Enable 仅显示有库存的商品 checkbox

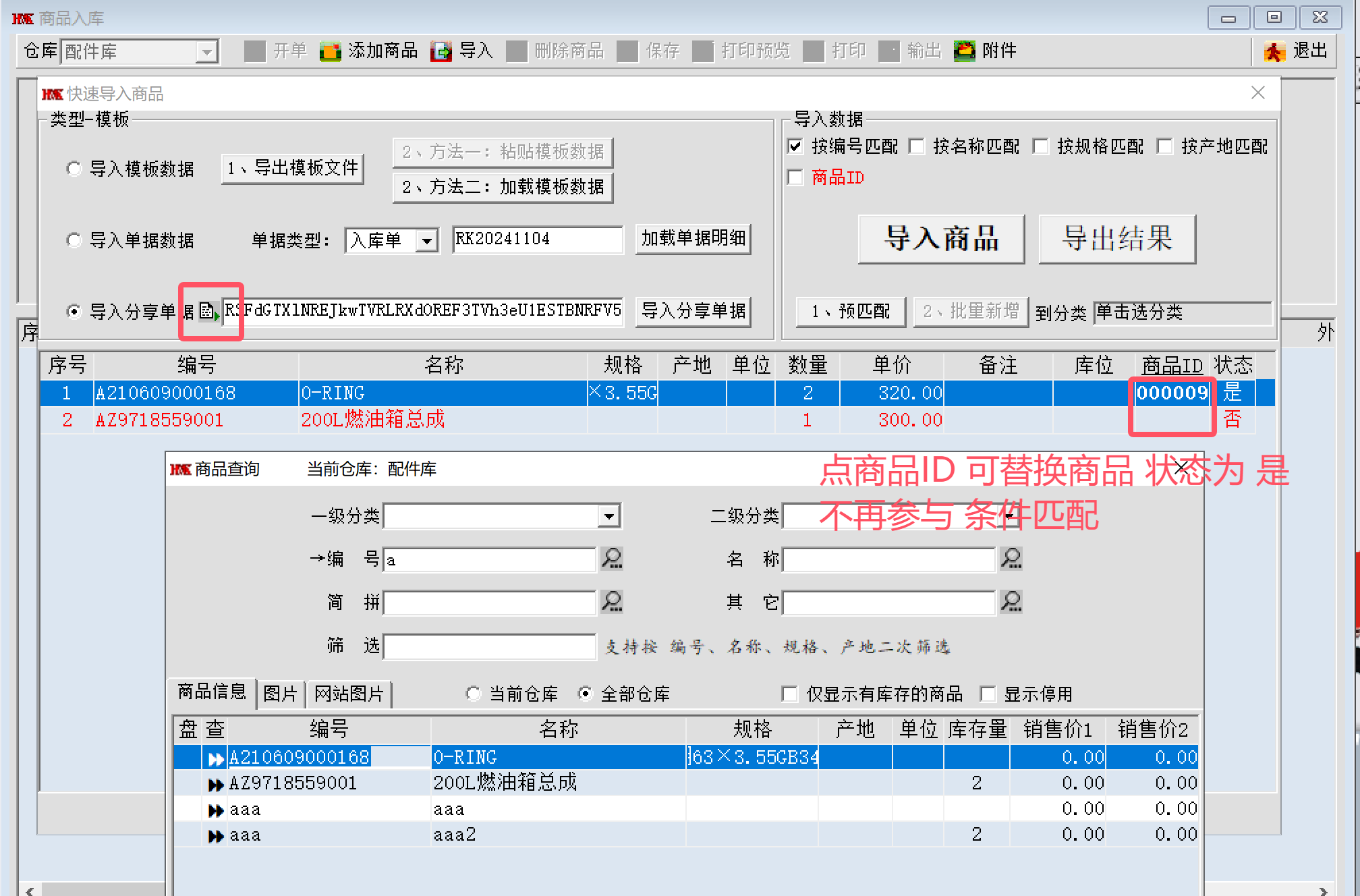[789, 694]
